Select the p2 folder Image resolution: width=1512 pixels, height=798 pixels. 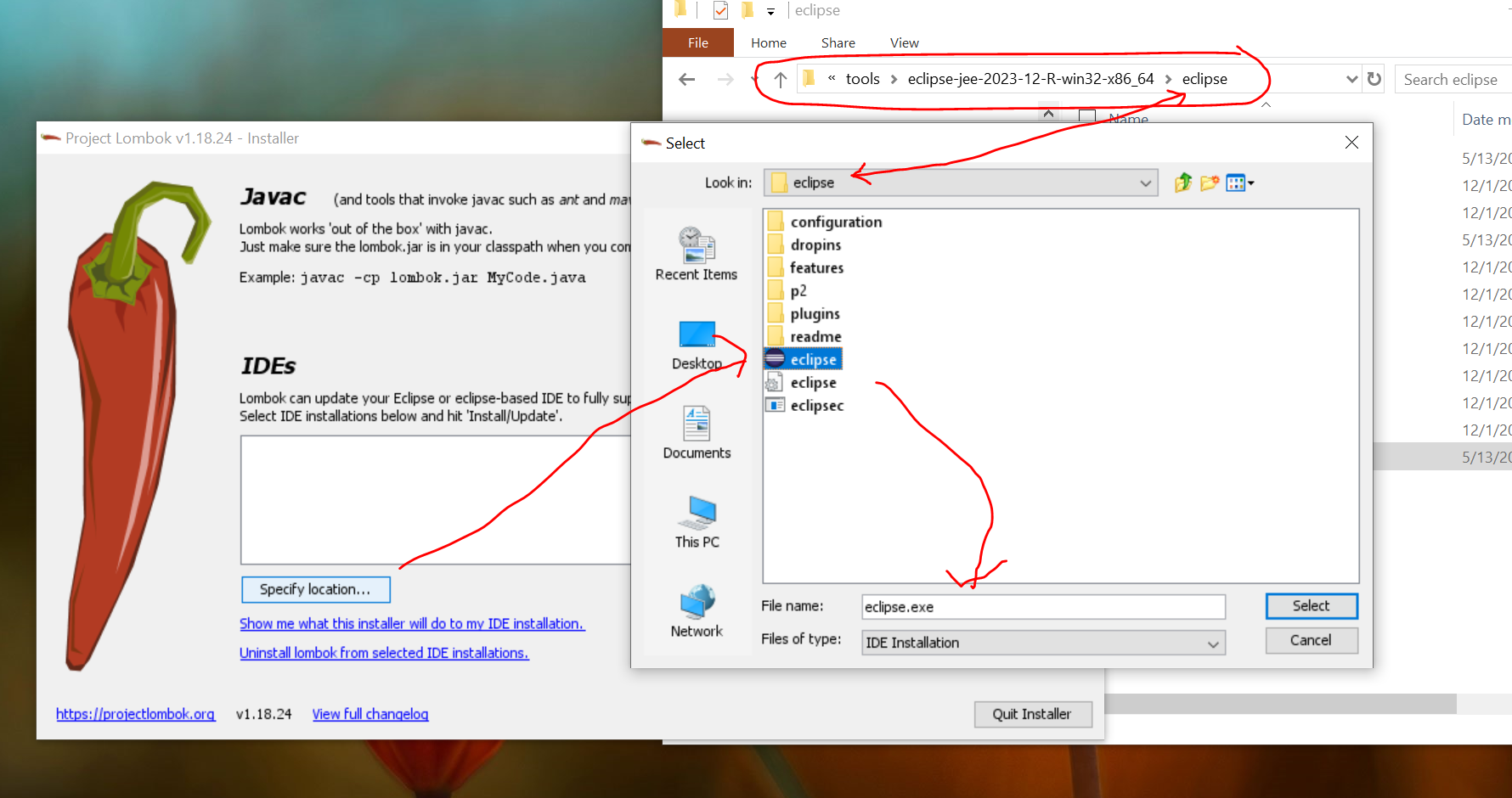787,290
